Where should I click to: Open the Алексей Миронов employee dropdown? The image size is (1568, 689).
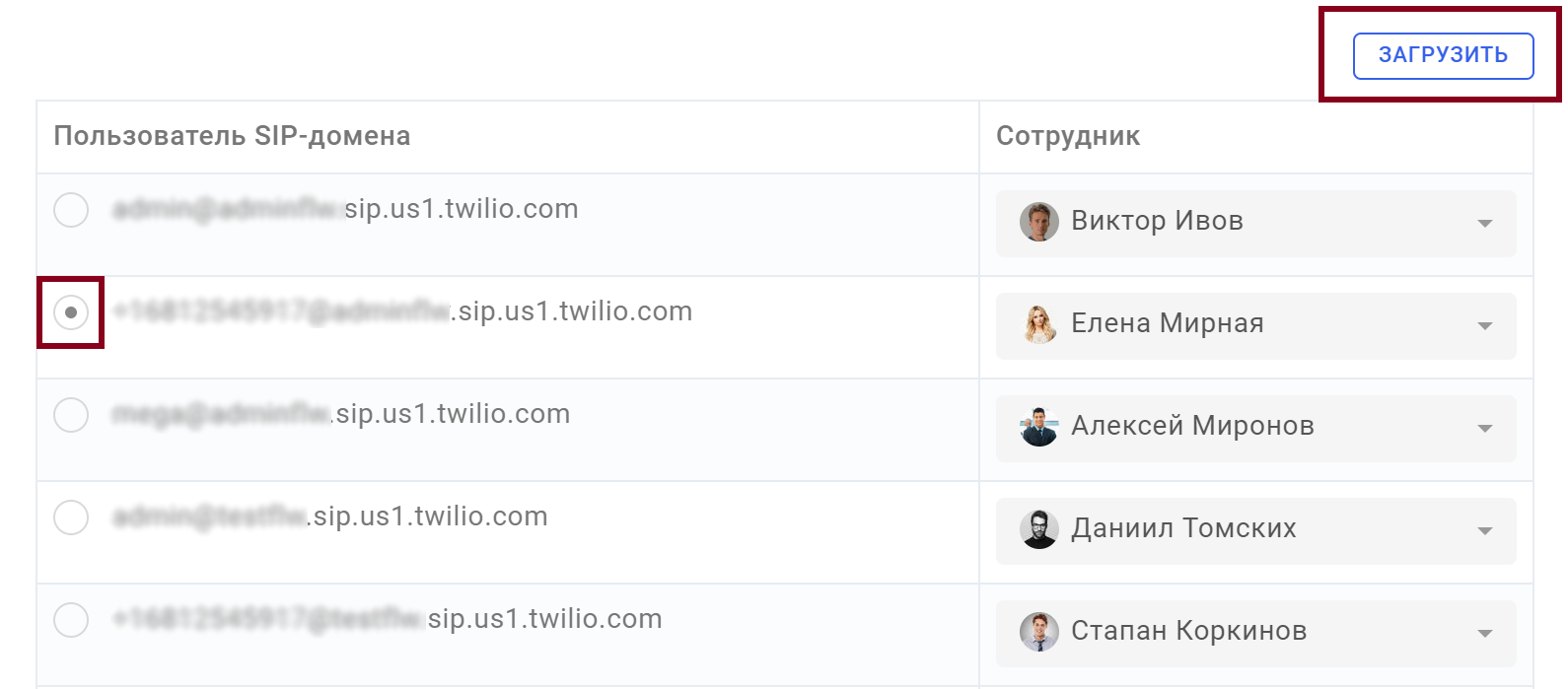[x=1255, y=428]
